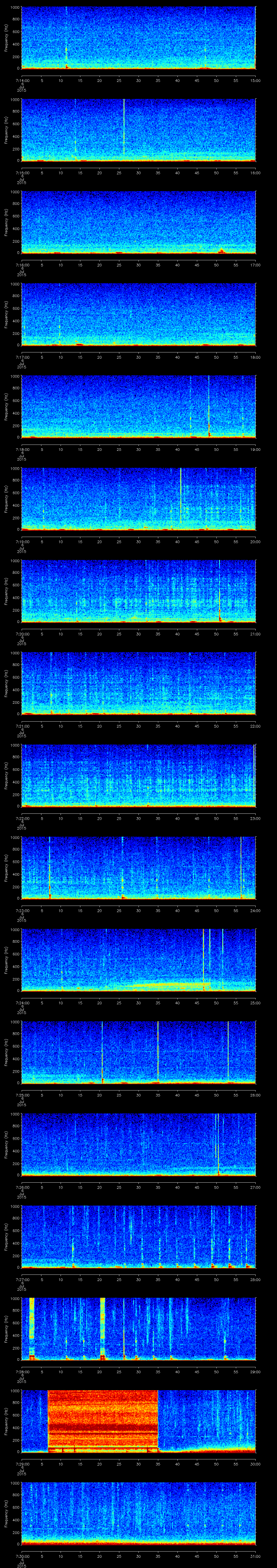The width and height of the screenshot is (277, 1568).
Task: Click the 27:00 end time label
Action: coord(256,1187)
